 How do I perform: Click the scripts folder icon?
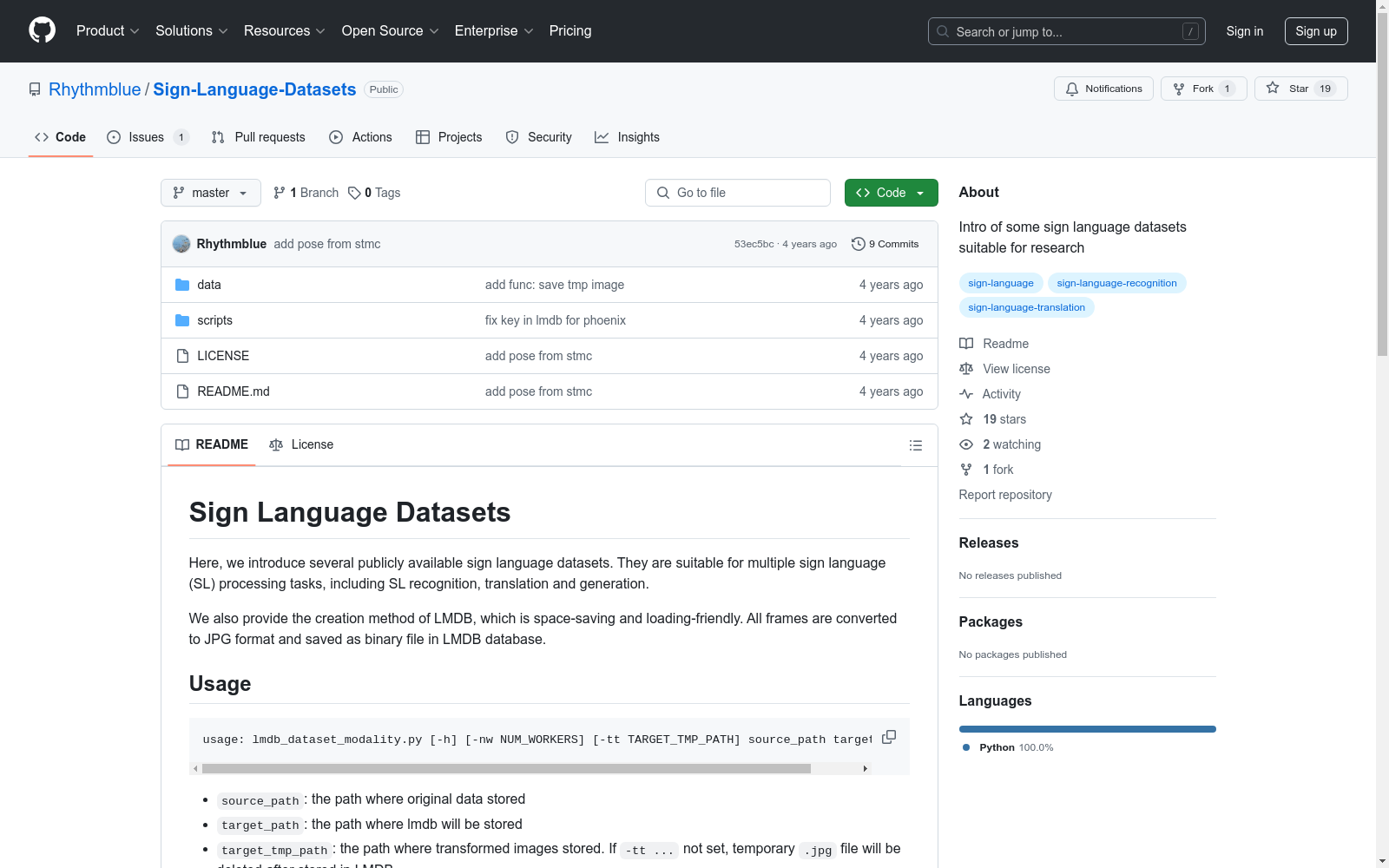pyautogui.click(x=182, y=320)
